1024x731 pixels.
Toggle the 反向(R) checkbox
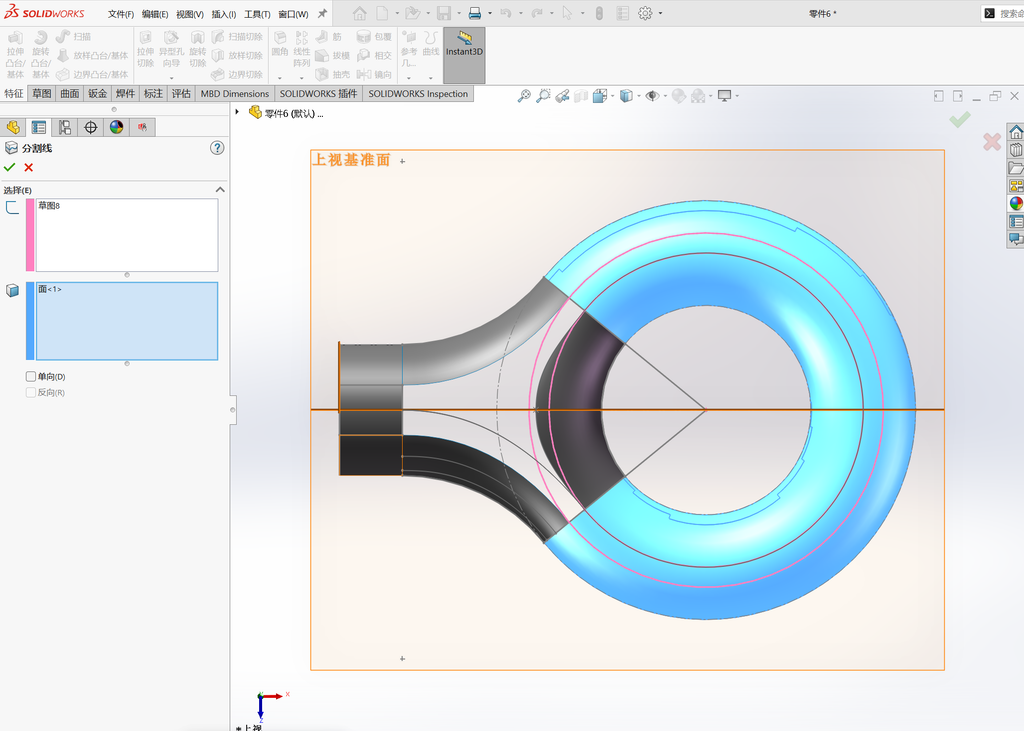click(31, 393)
